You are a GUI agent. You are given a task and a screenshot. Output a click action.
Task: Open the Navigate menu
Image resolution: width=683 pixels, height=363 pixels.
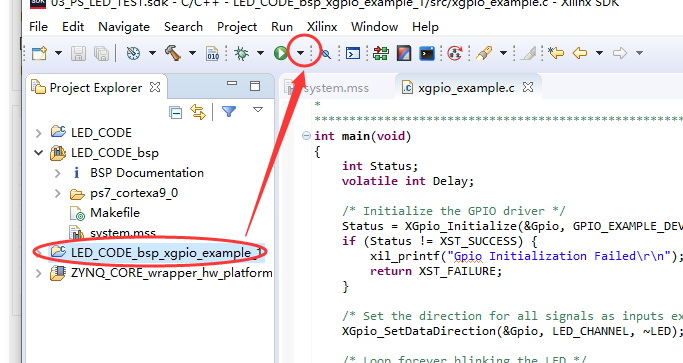124,27
